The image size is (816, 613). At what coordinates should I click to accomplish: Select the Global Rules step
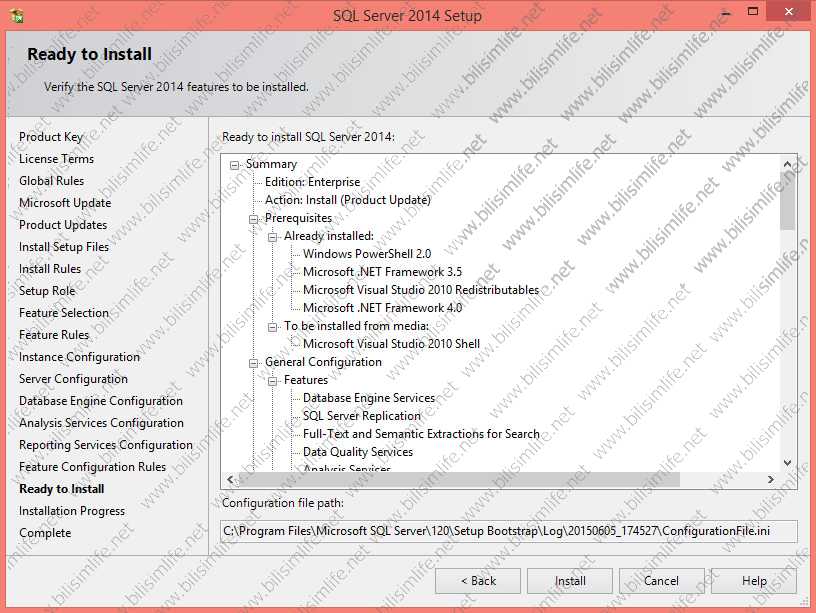[52, 181]
